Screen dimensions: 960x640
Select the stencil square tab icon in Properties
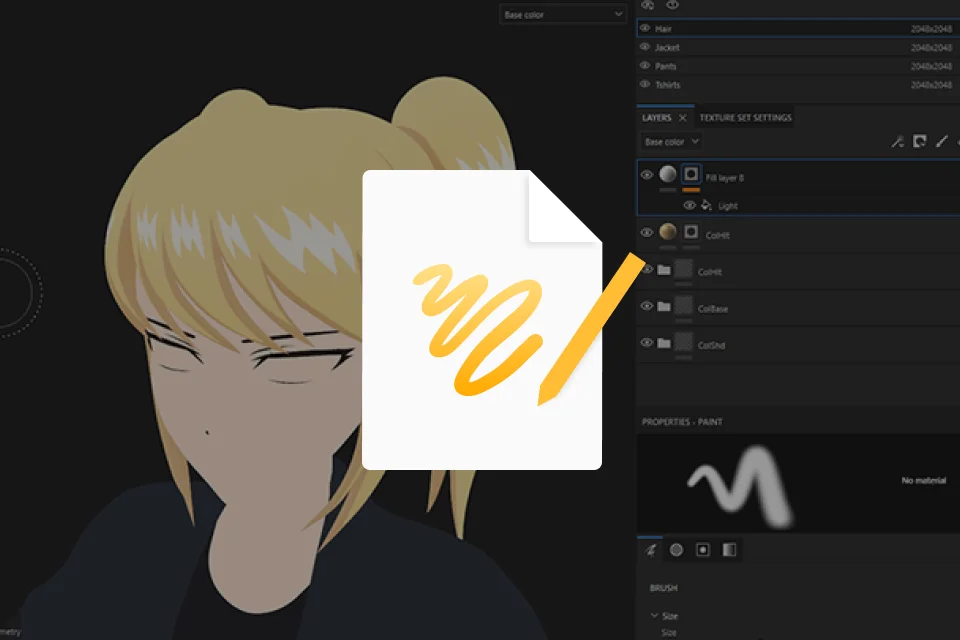tap(703, 550)
